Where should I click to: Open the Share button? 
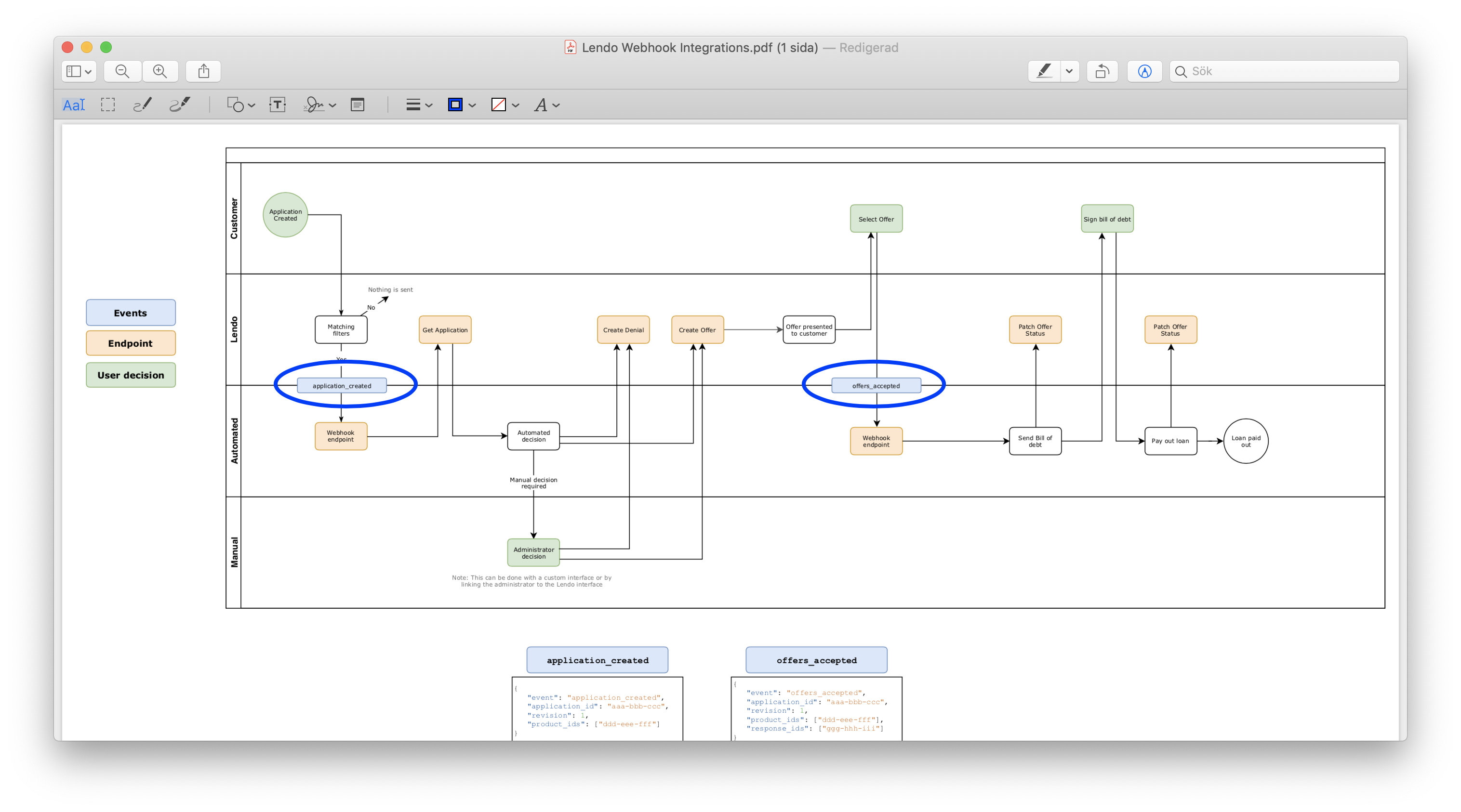(x=204, y=71)
